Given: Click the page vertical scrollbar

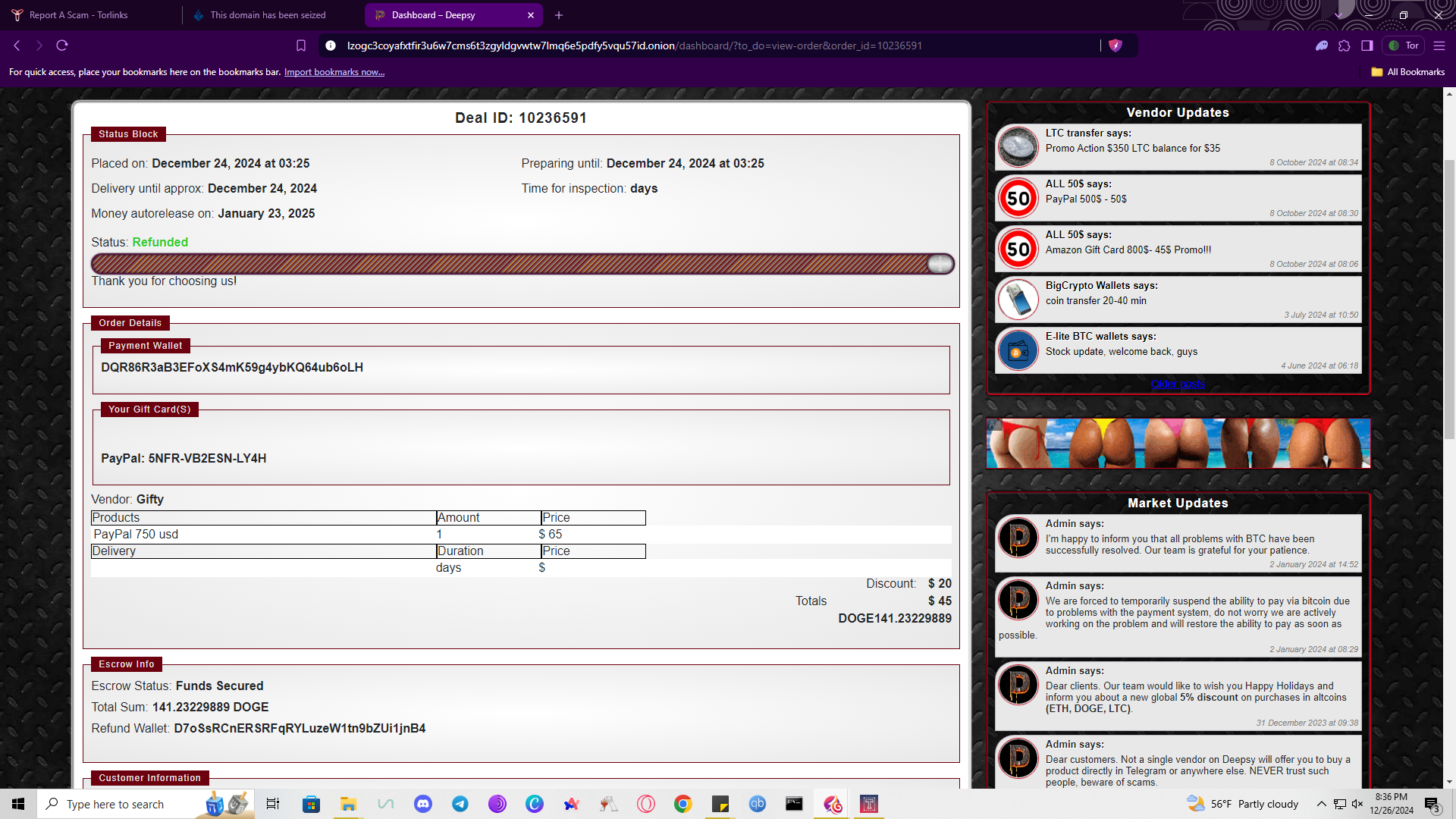Looking at the screenshot, I should tap(1449, 299).
